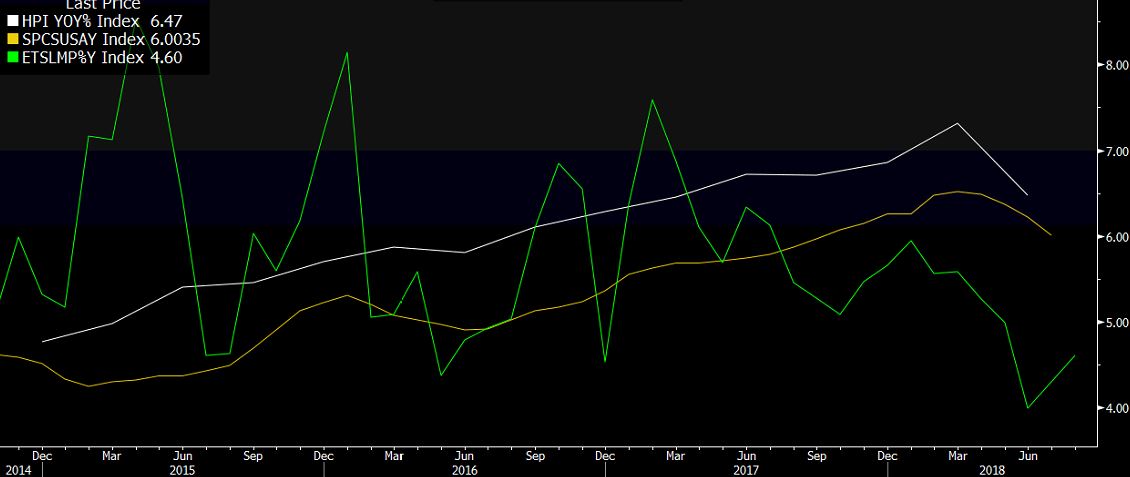Click the green line's June 2018 low point

(x=1028, y=408)
